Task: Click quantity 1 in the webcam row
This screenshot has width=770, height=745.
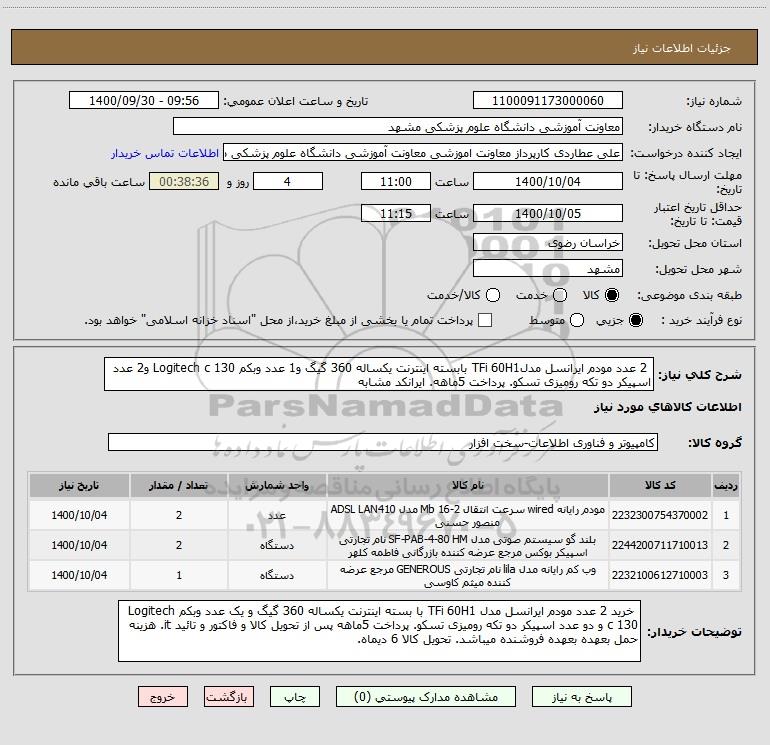Action: (x=179, y=575)
